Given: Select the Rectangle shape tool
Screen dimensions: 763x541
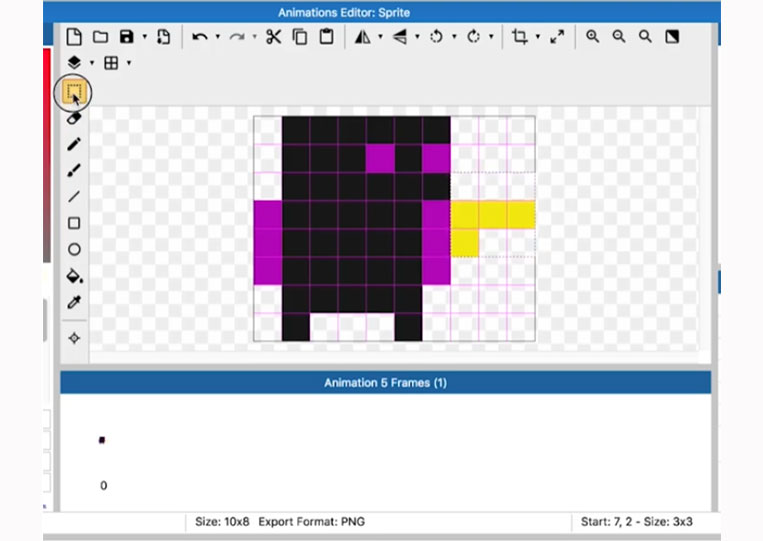Looking at the screenshot, I should tap(74, 223).
